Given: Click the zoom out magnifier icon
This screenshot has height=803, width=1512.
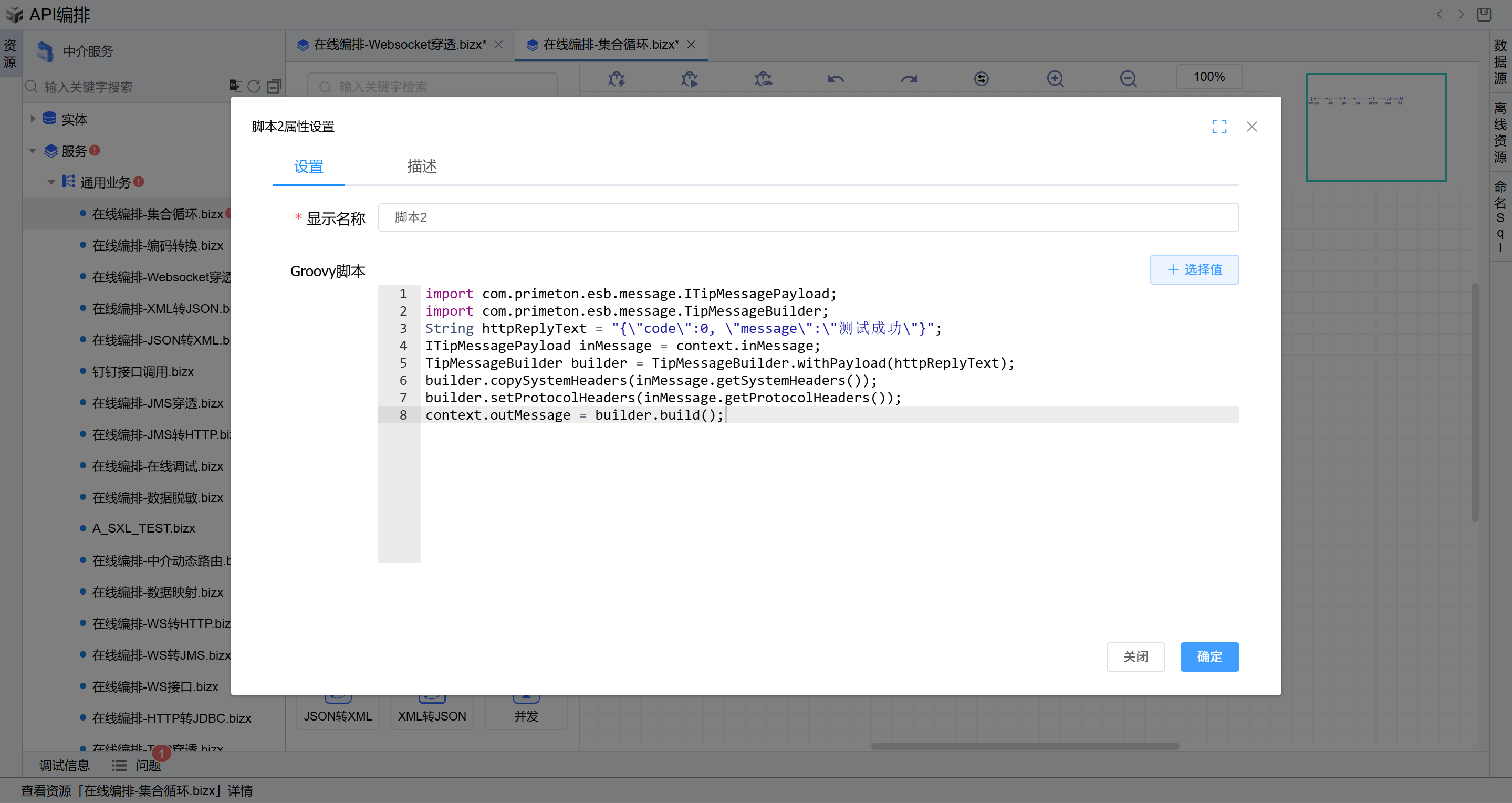Looking at the screenshot, I should (1128, 79).
